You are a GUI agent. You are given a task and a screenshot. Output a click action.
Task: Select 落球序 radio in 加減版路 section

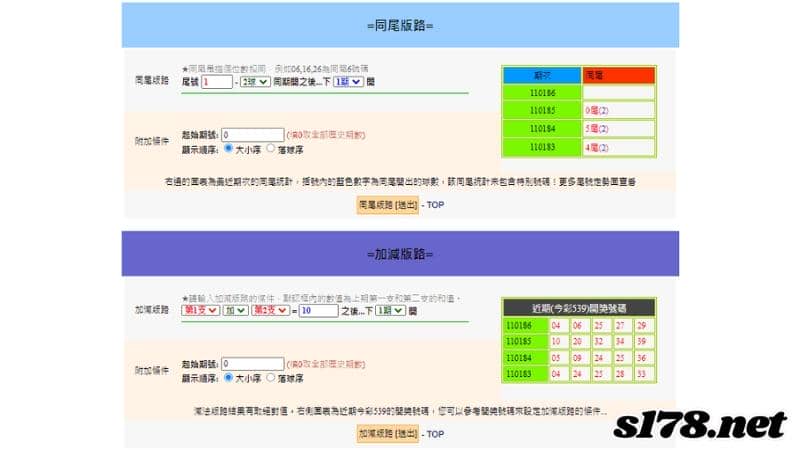[270, 378]
